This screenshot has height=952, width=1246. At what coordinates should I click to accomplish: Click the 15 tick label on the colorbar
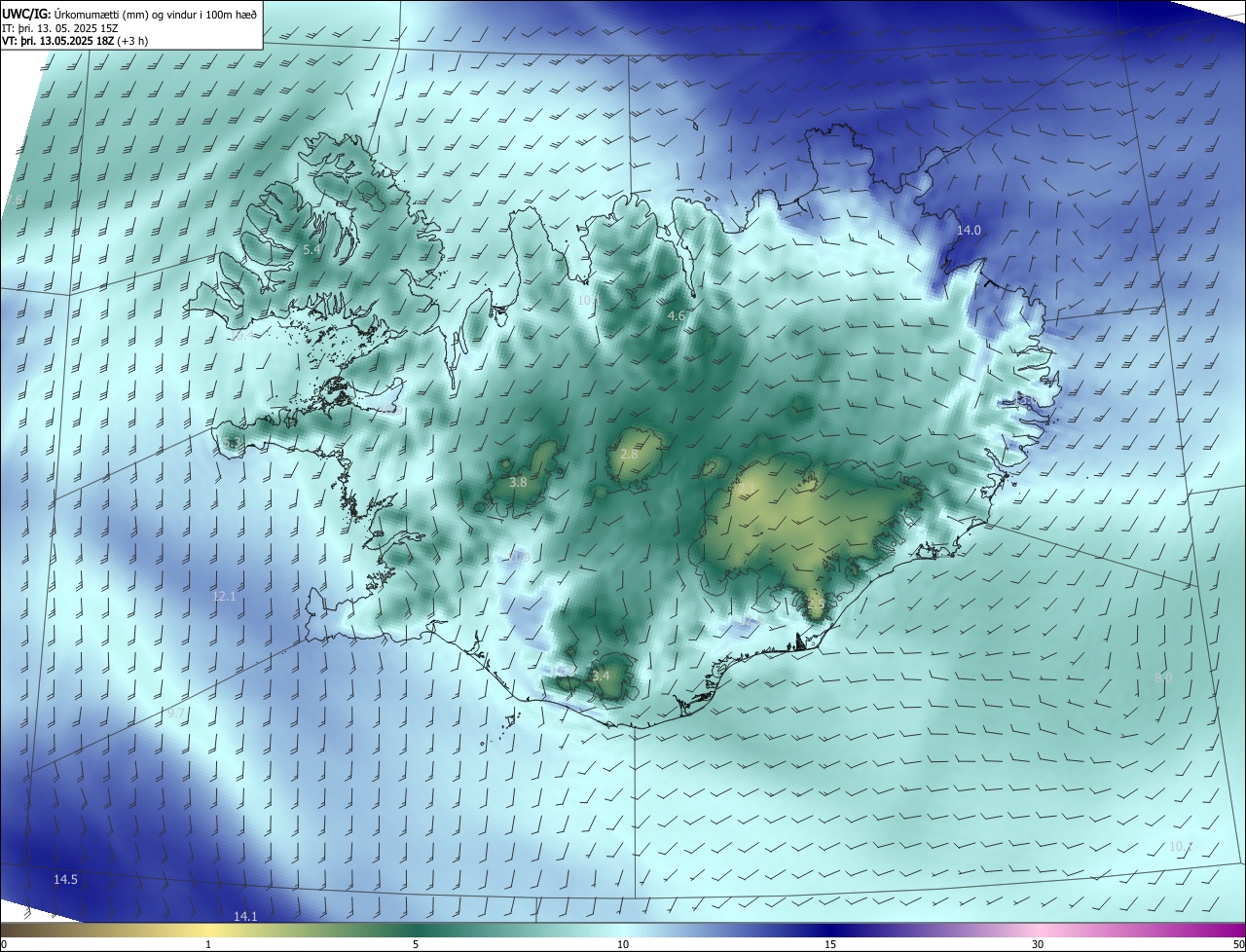tap(830, 945)
